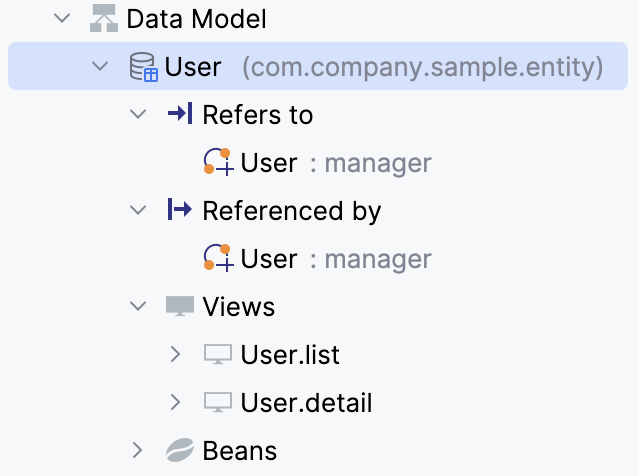Screen dimensions: 638x476
Task: Collapse the User entity node
Action: click(100, 67)
